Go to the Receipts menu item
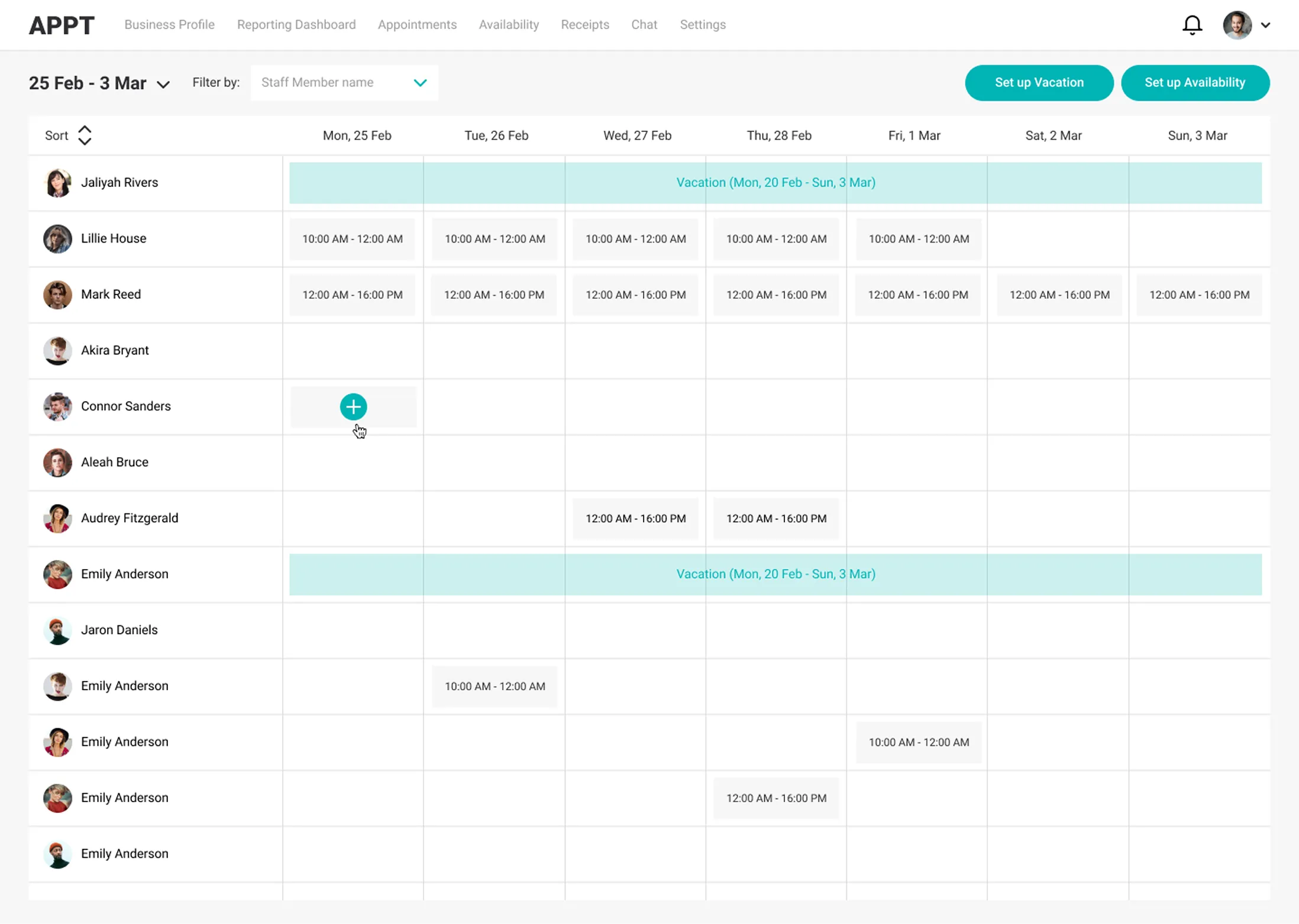Viewport: 1299px width, 924px height. (x=584, y=25)
